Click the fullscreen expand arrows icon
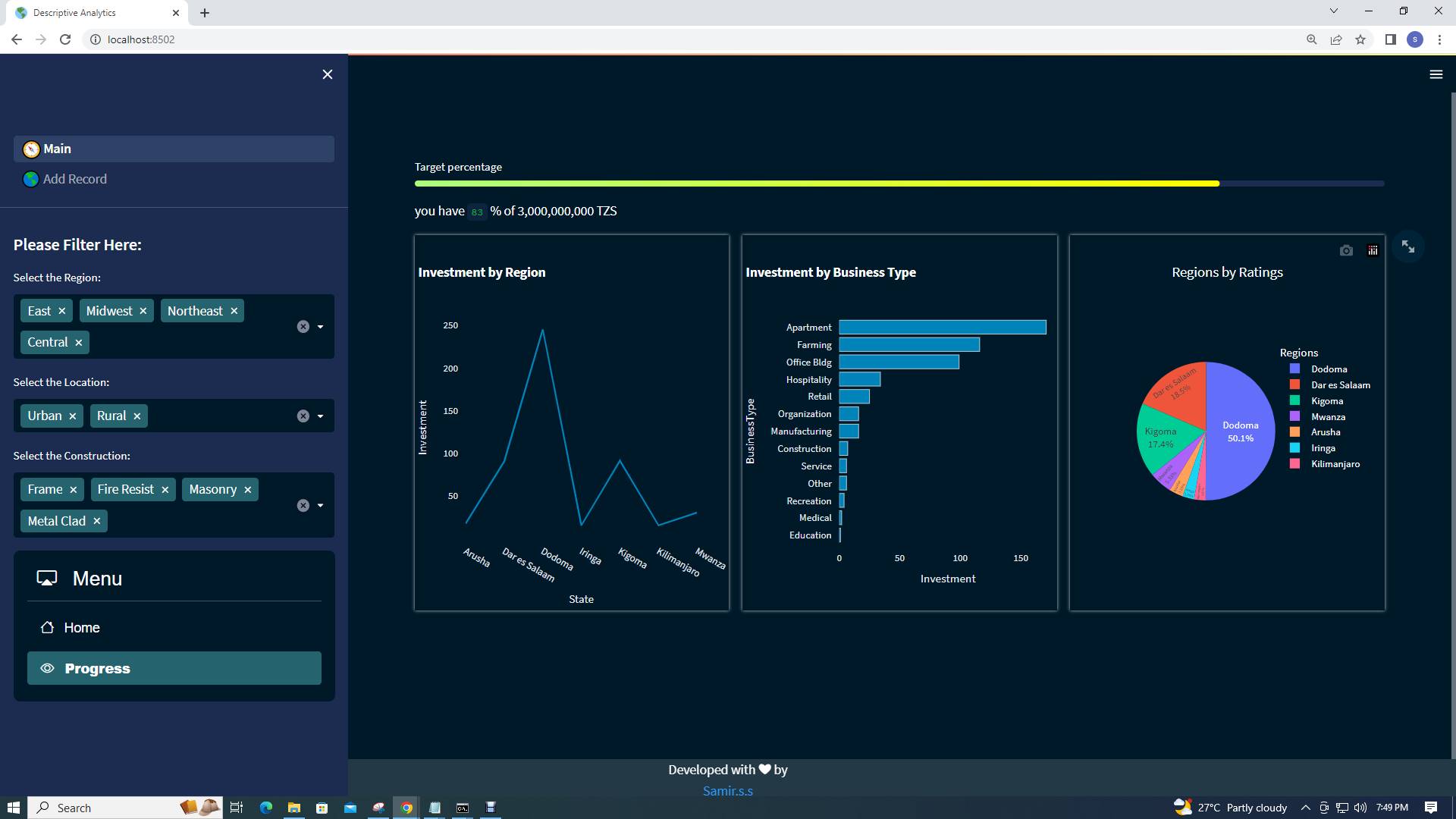The image size is (1456, 819). [x=1408, y=246]
